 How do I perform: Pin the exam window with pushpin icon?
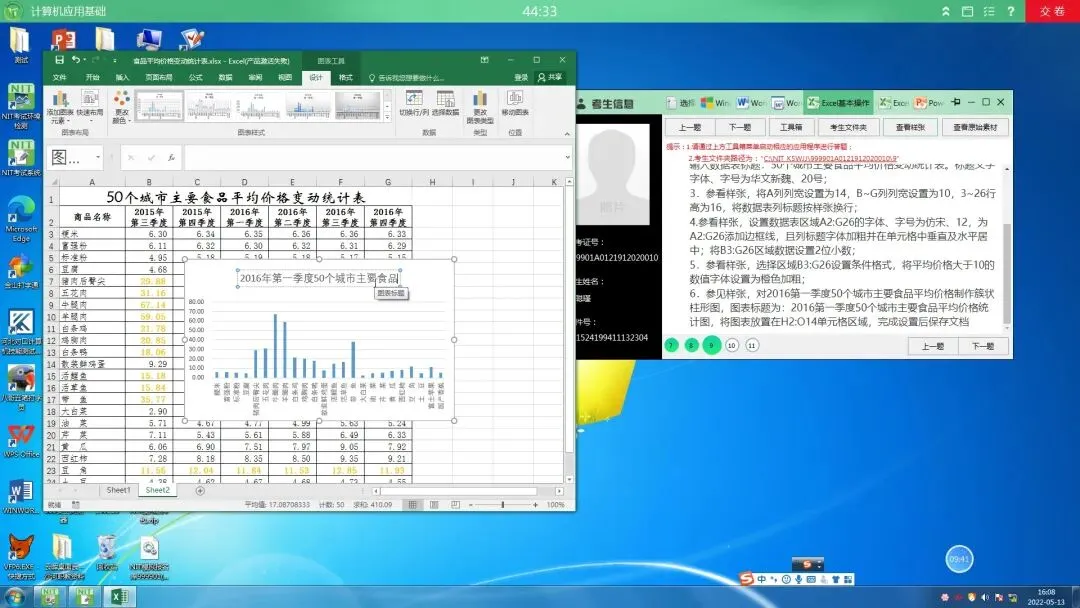click(x=955, y=102)
